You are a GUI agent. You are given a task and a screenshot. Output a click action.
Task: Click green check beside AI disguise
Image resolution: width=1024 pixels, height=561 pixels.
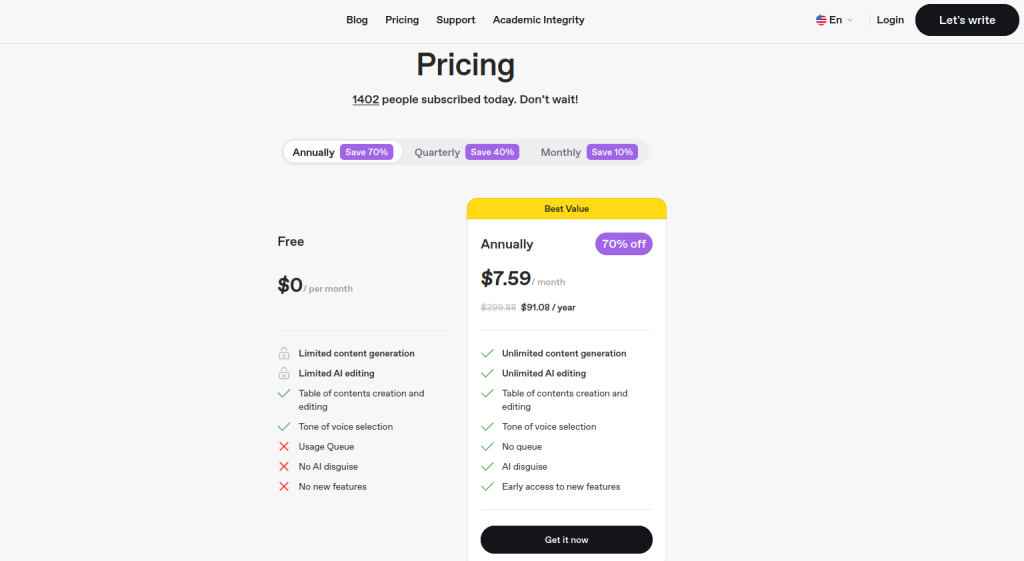pyautogui.click(x=487, y=466)
